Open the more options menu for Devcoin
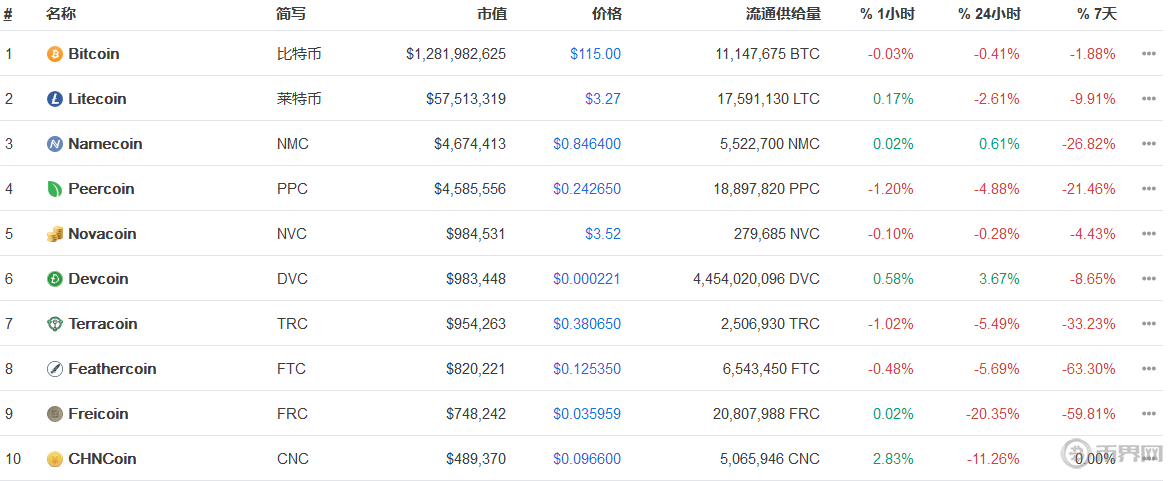The image size is (1174, 481). click(x=1149, y=279)
